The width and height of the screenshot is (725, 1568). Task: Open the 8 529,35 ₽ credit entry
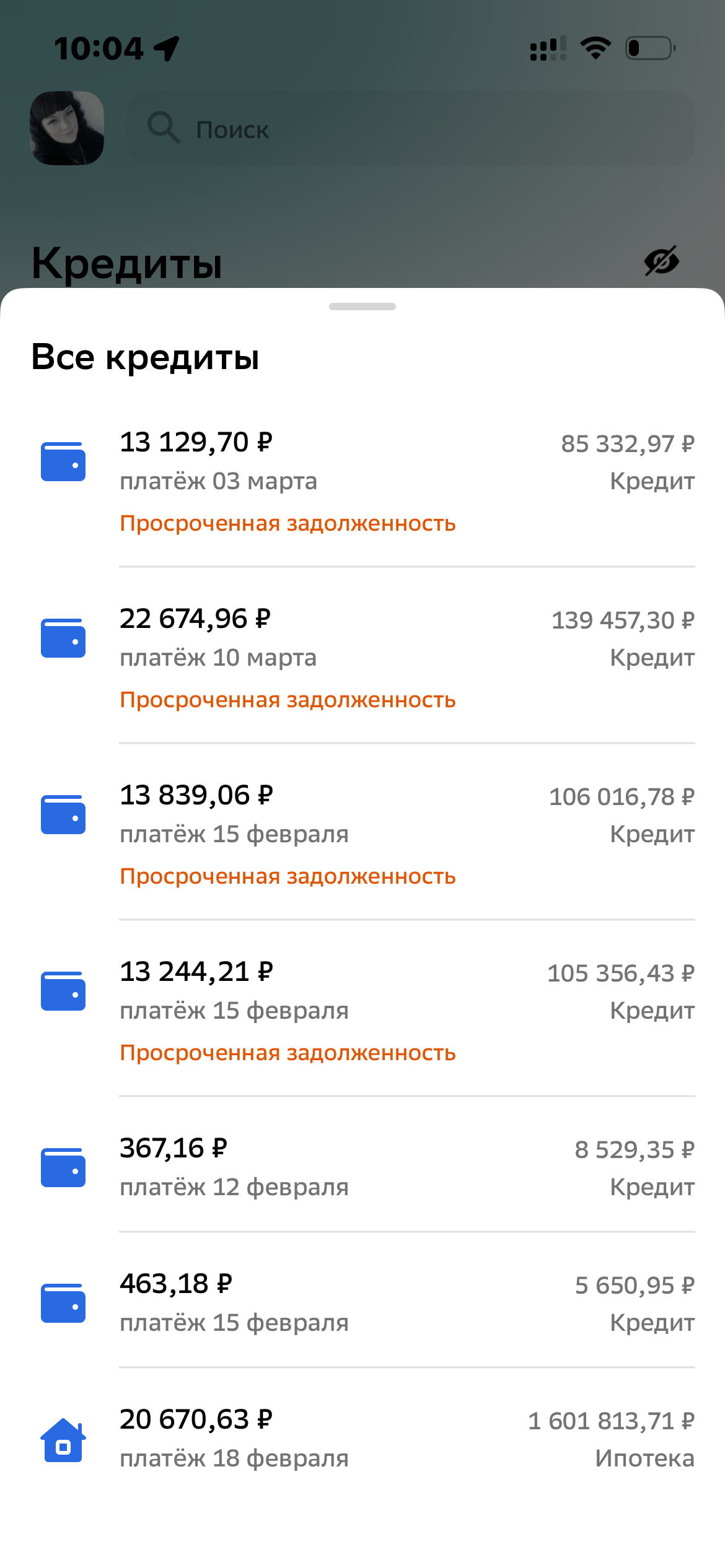click(x=634, y=1150)
